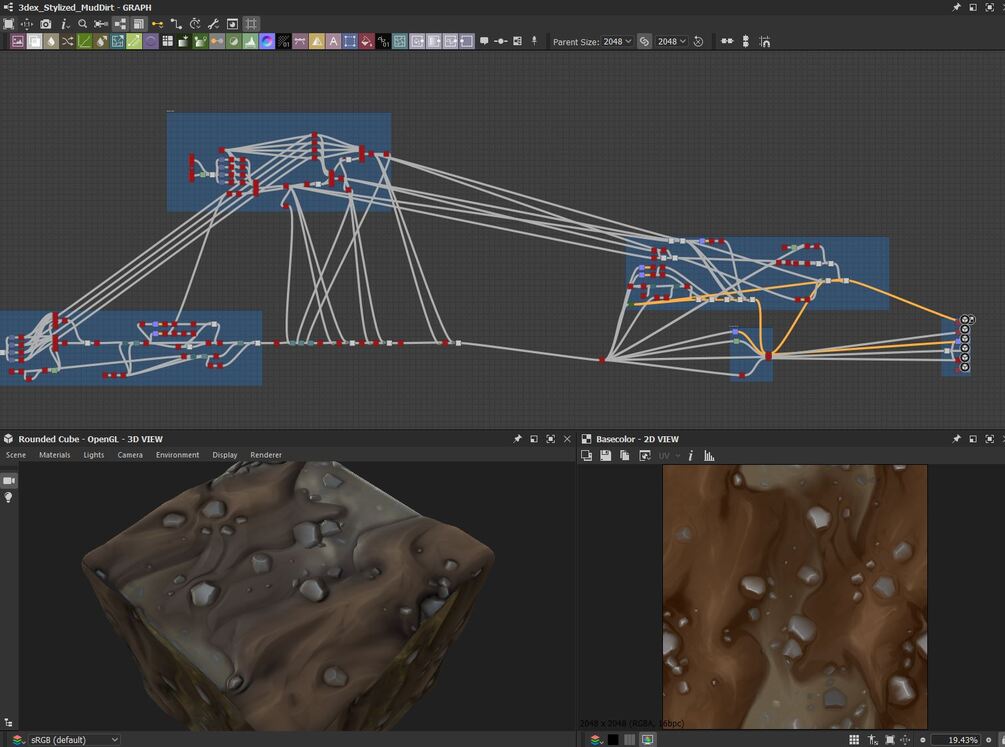Image resolution: width=1005 pixels, height=747 pixels.
Task: Open the Environment menu in 3D view
Action: click(x=177, y=455)
